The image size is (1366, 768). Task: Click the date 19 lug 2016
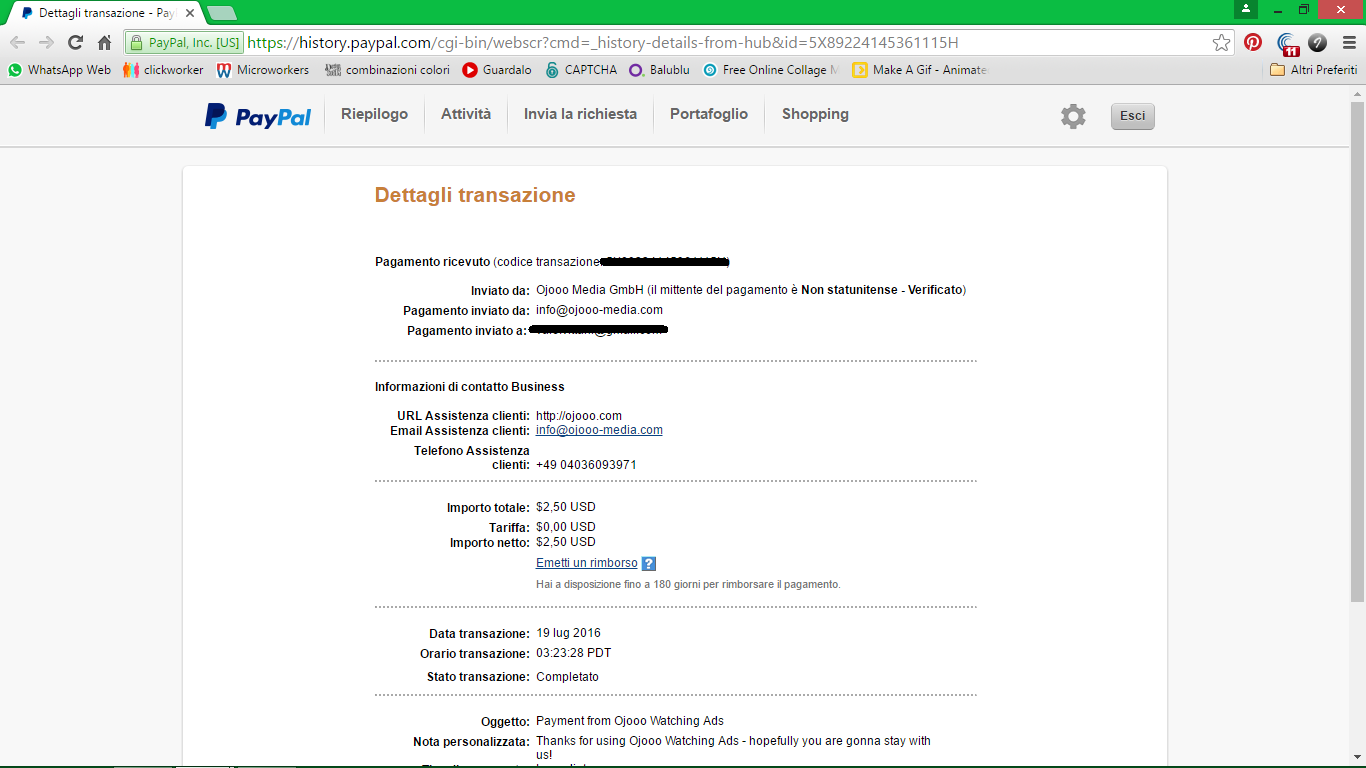pos(568,633)
